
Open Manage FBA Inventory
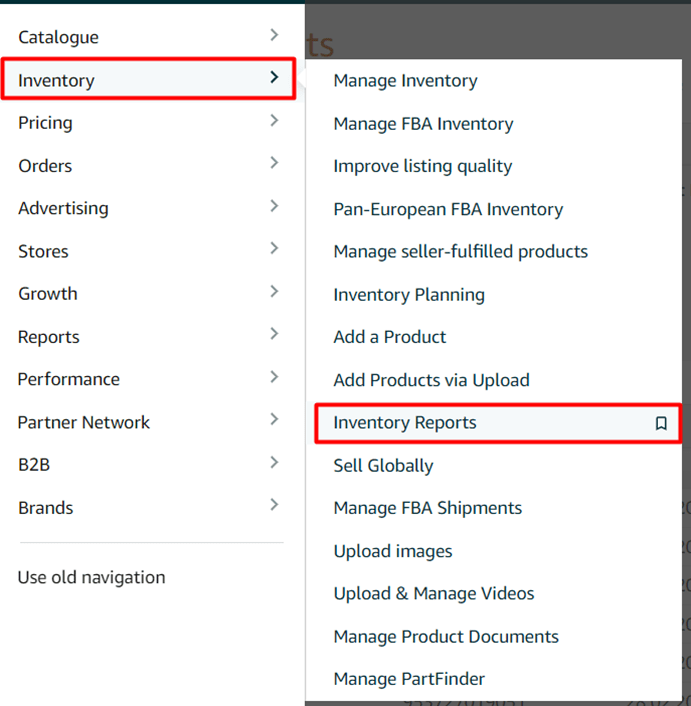(x=423, y=124)
